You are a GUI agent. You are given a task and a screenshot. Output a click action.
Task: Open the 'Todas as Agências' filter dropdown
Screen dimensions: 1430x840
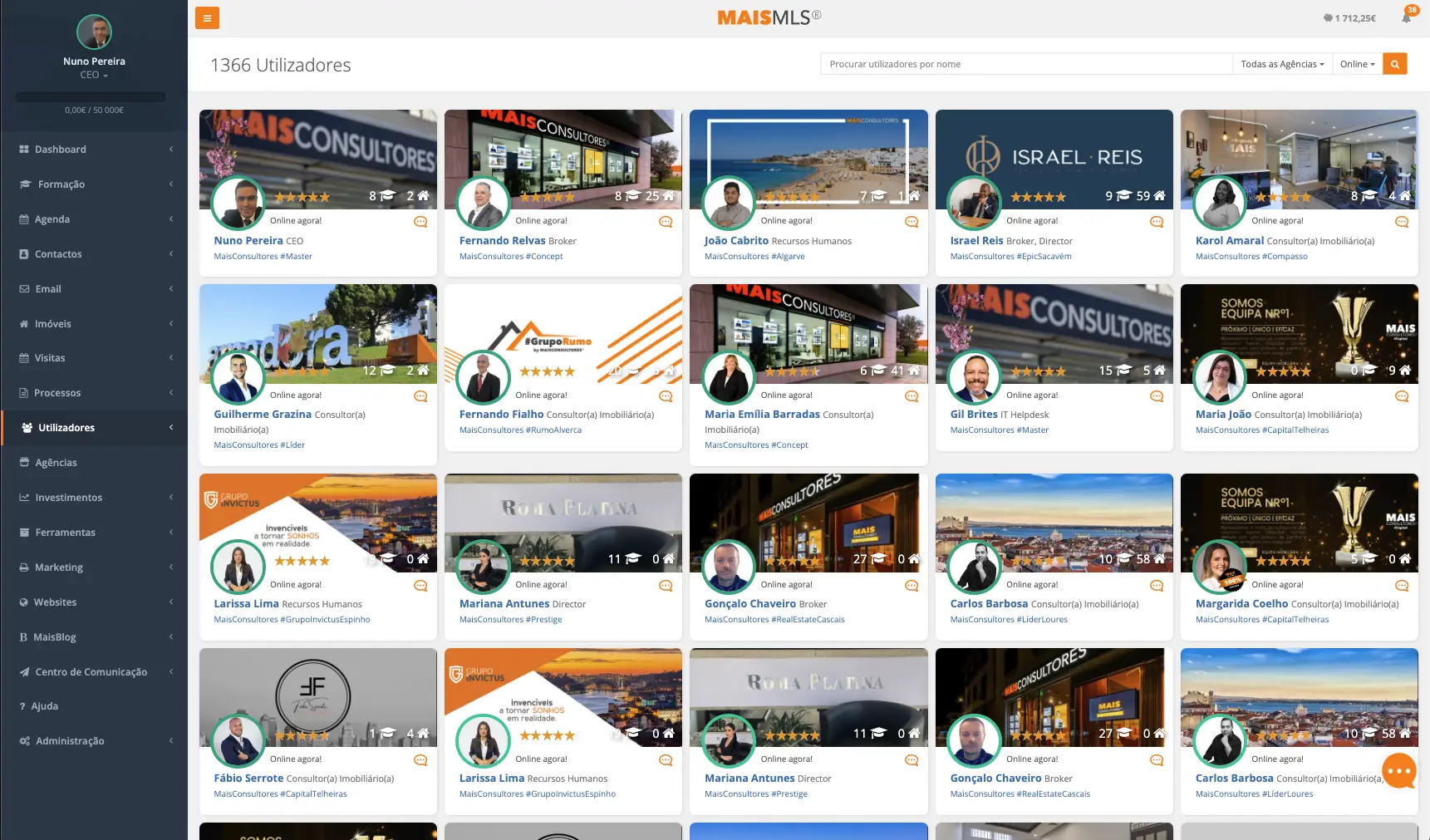(x=1281, y=63)
